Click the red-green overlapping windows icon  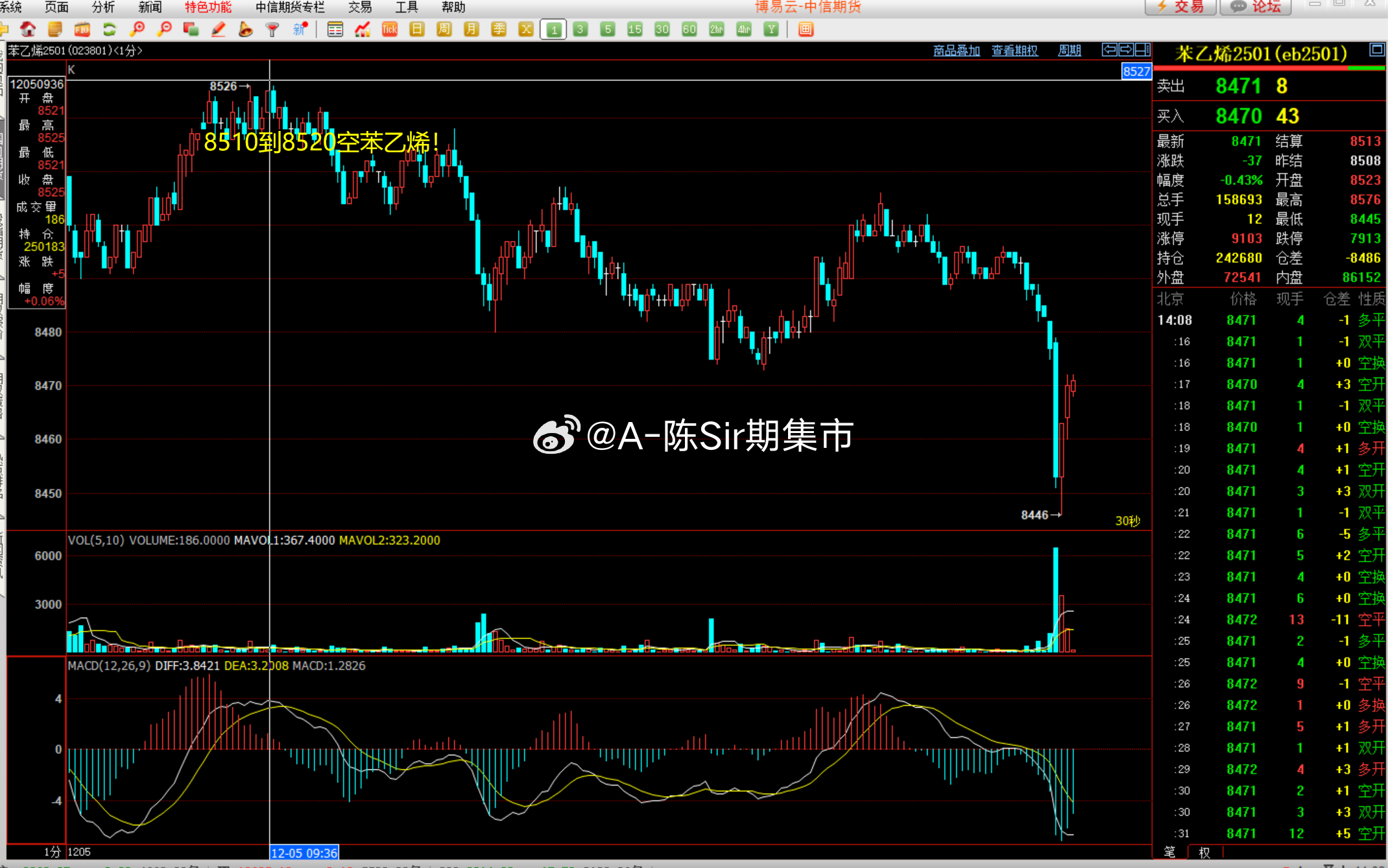[x=191, y=29]
